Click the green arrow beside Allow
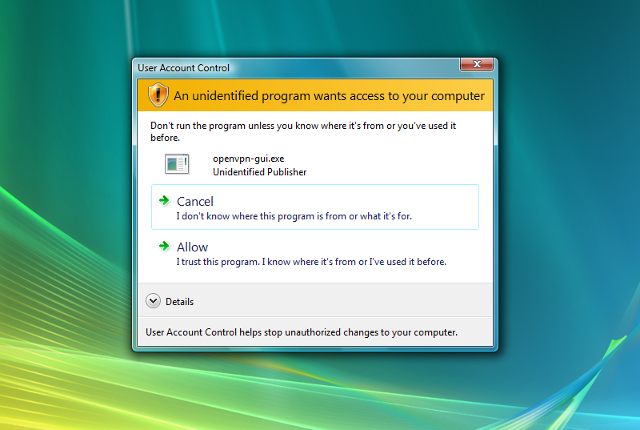 (164, 246)
